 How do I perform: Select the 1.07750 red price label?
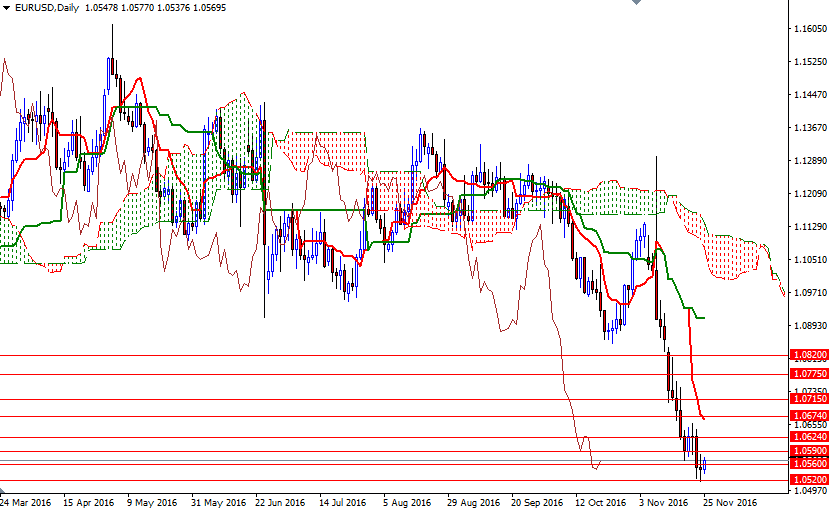coord(808,374)
